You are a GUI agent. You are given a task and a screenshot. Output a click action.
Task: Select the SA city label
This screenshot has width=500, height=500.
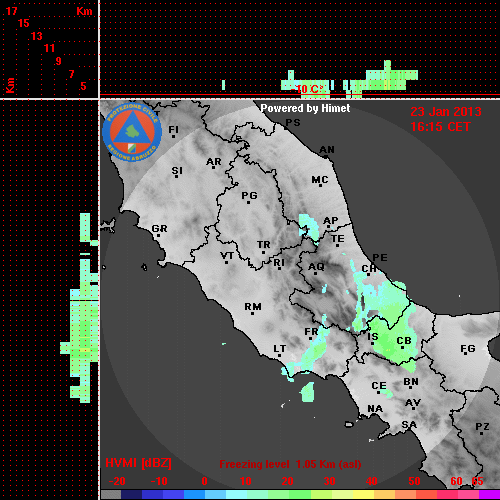(x=409, y=425)
